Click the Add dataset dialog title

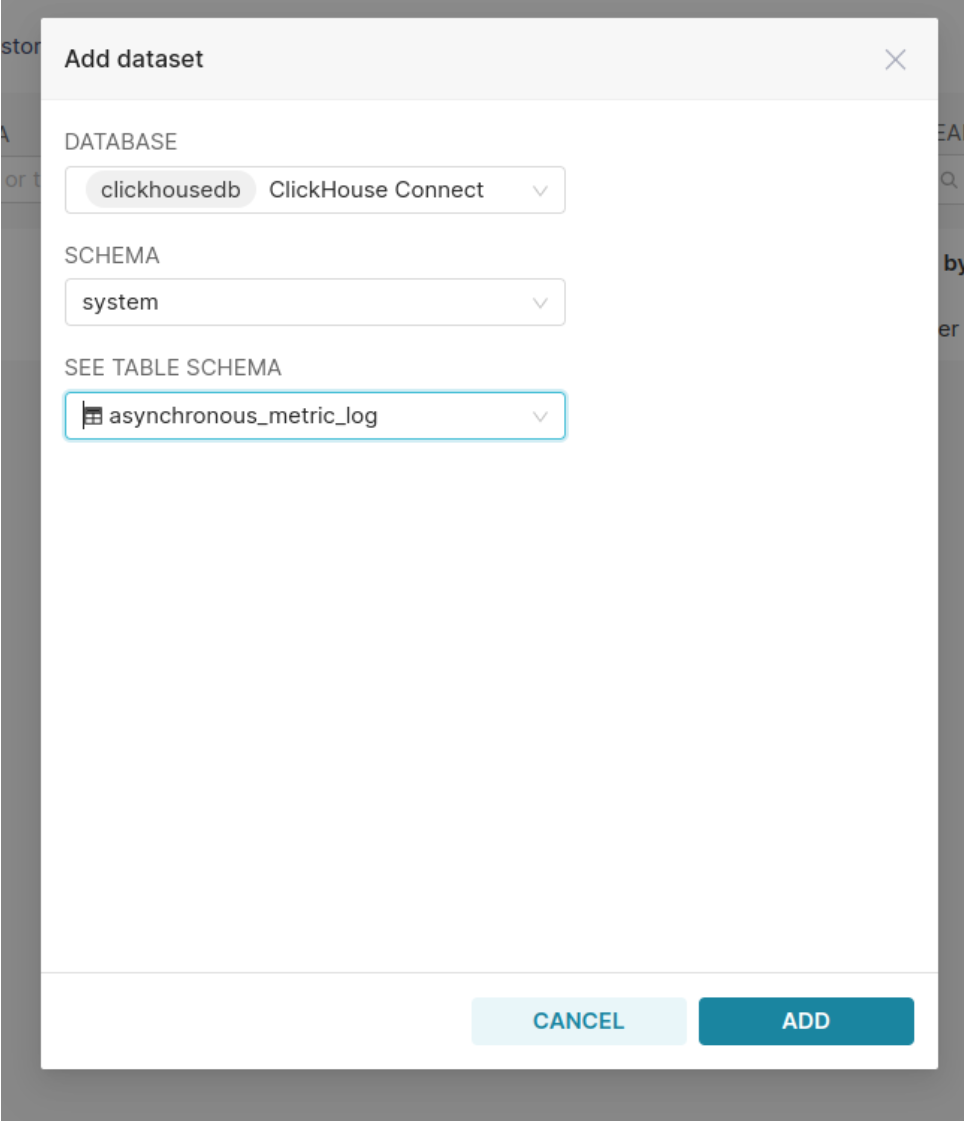[x=134, y=59]
